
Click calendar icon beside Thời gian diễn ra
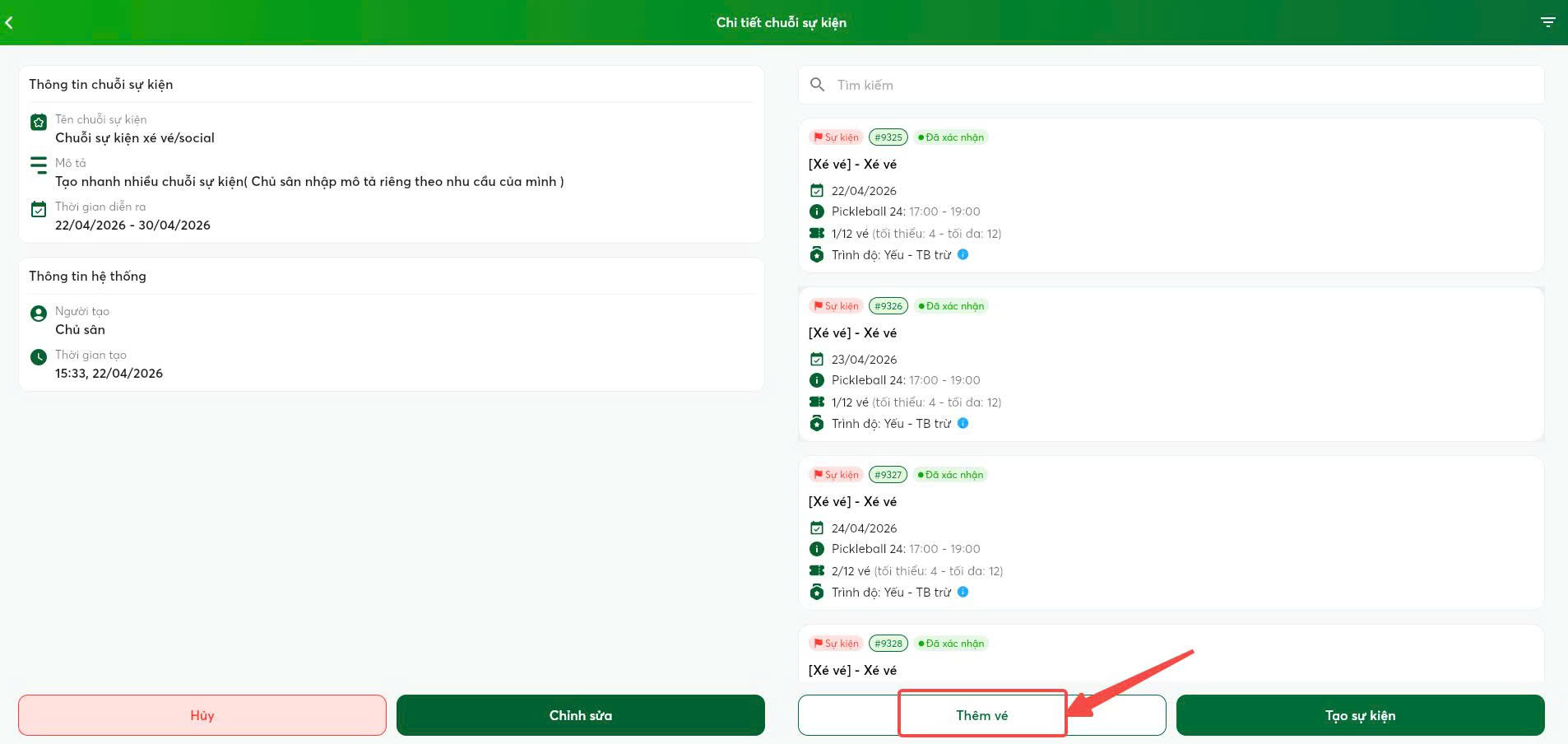click(x=39, y=209)
